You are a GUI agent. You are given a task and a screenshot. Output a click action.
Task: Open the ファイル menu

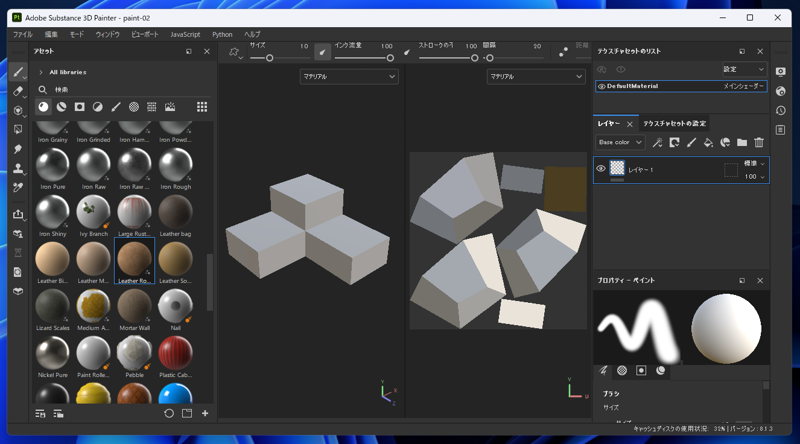[x=22, y=34]
